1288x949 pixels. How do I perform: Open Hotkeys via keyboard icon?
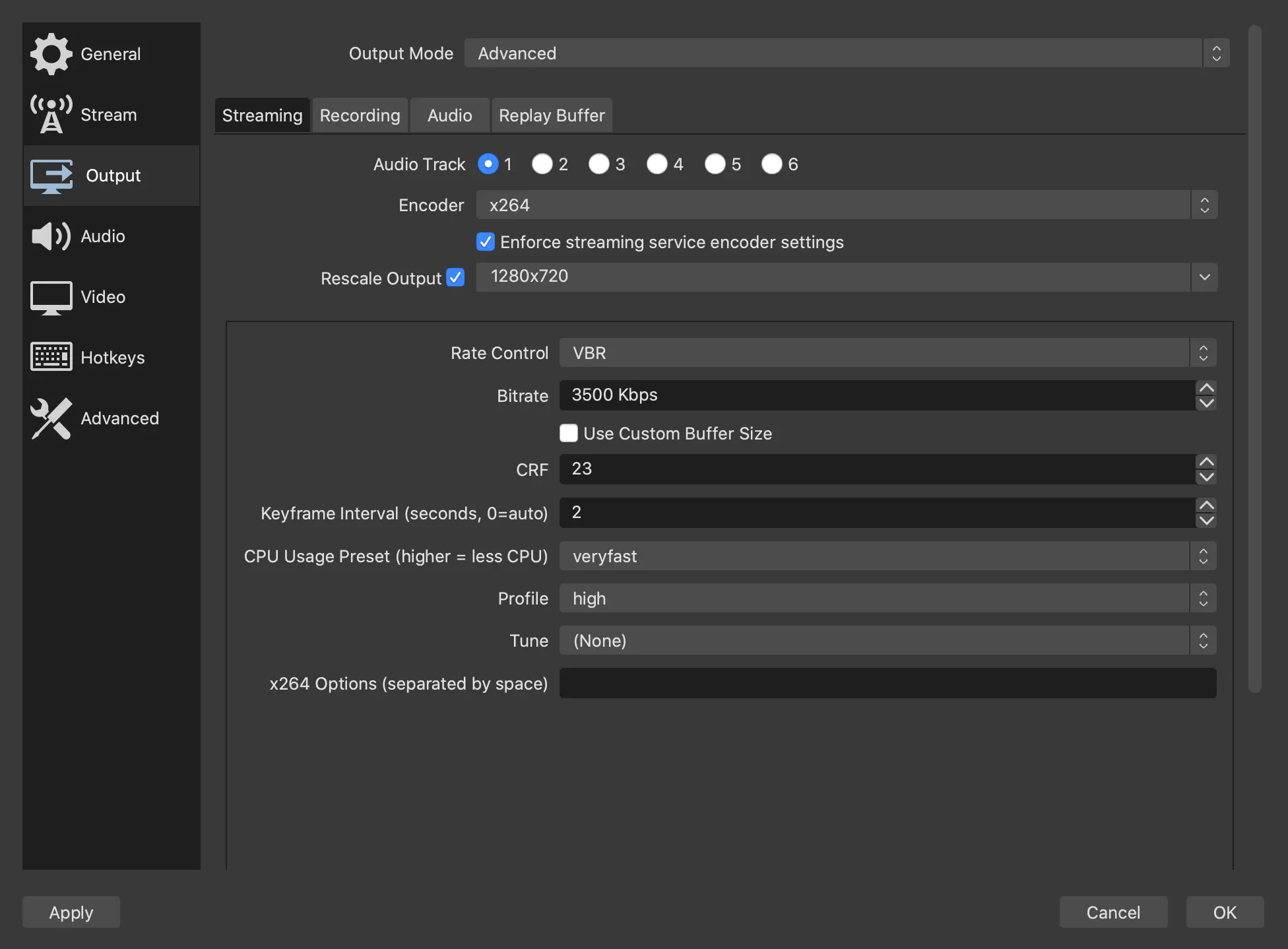[51, 356]
